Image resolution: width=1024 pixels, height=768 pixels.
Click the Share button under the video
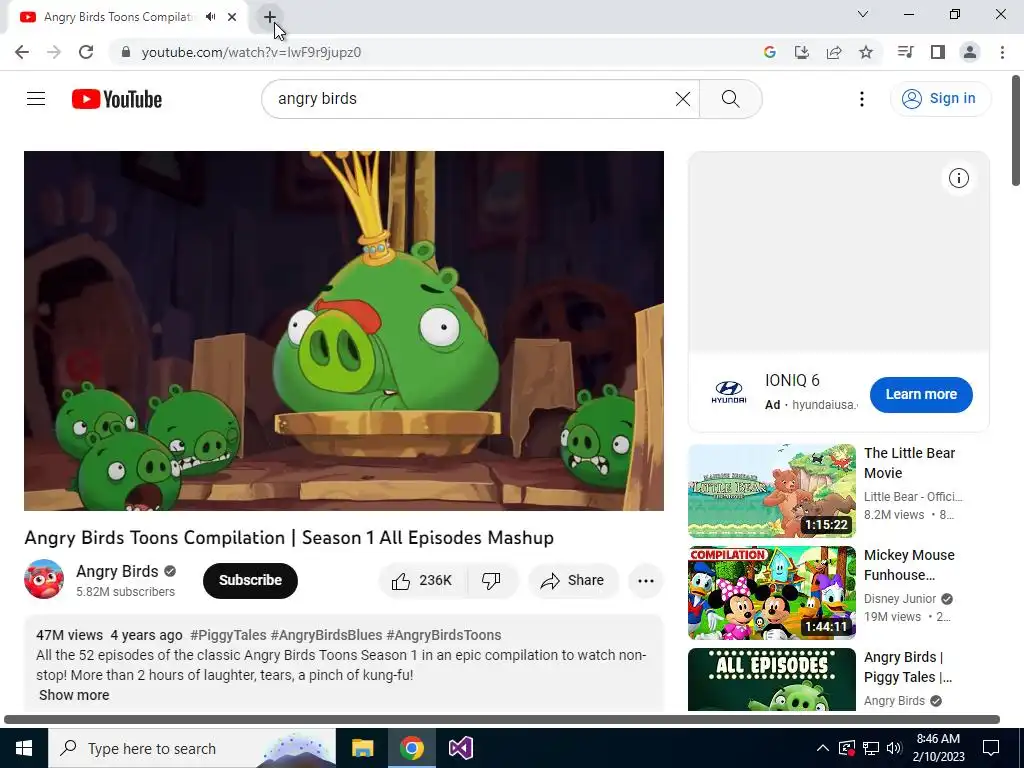[572, 581]
